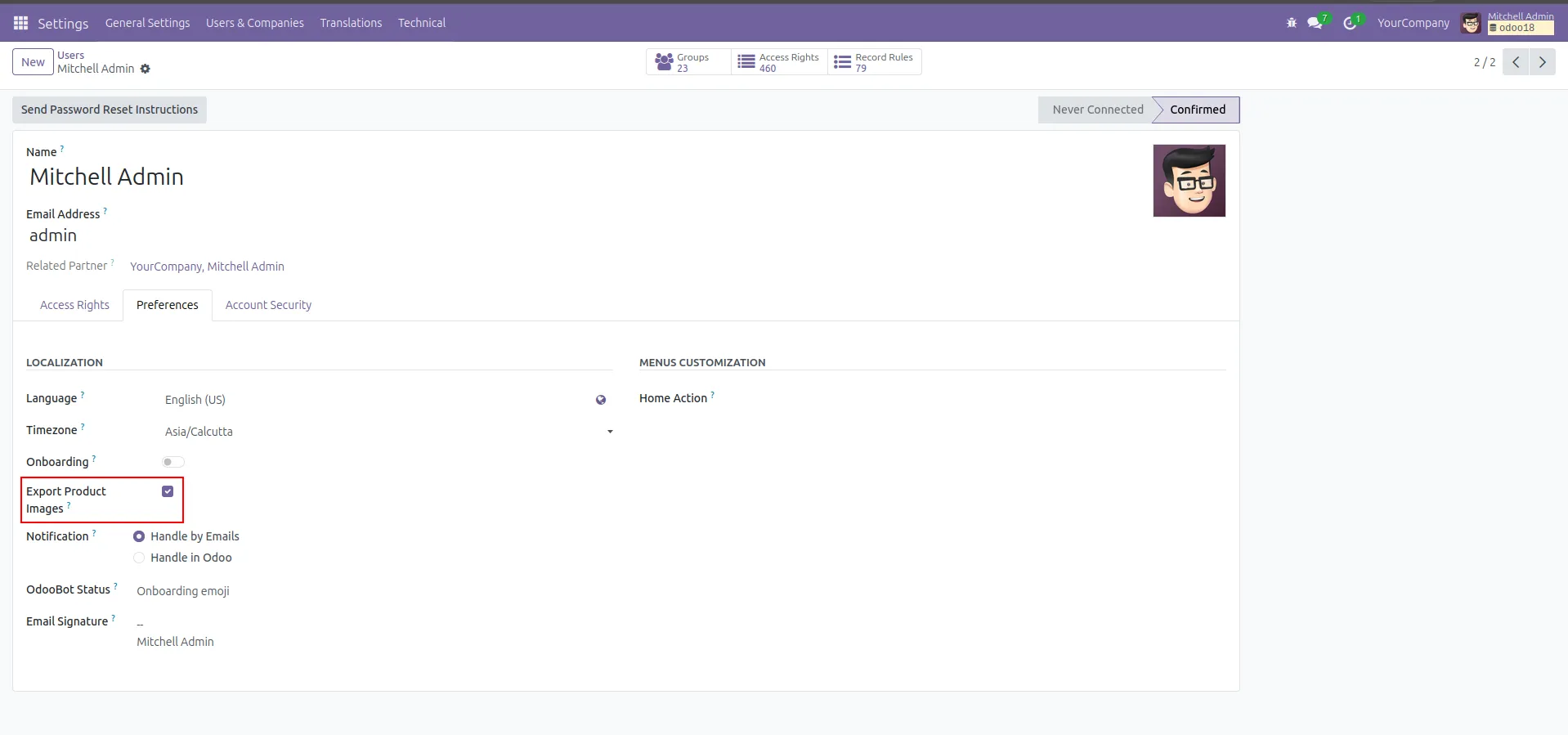
Task: Go to previous record arrow
Action: click(x=1516, y=62)
